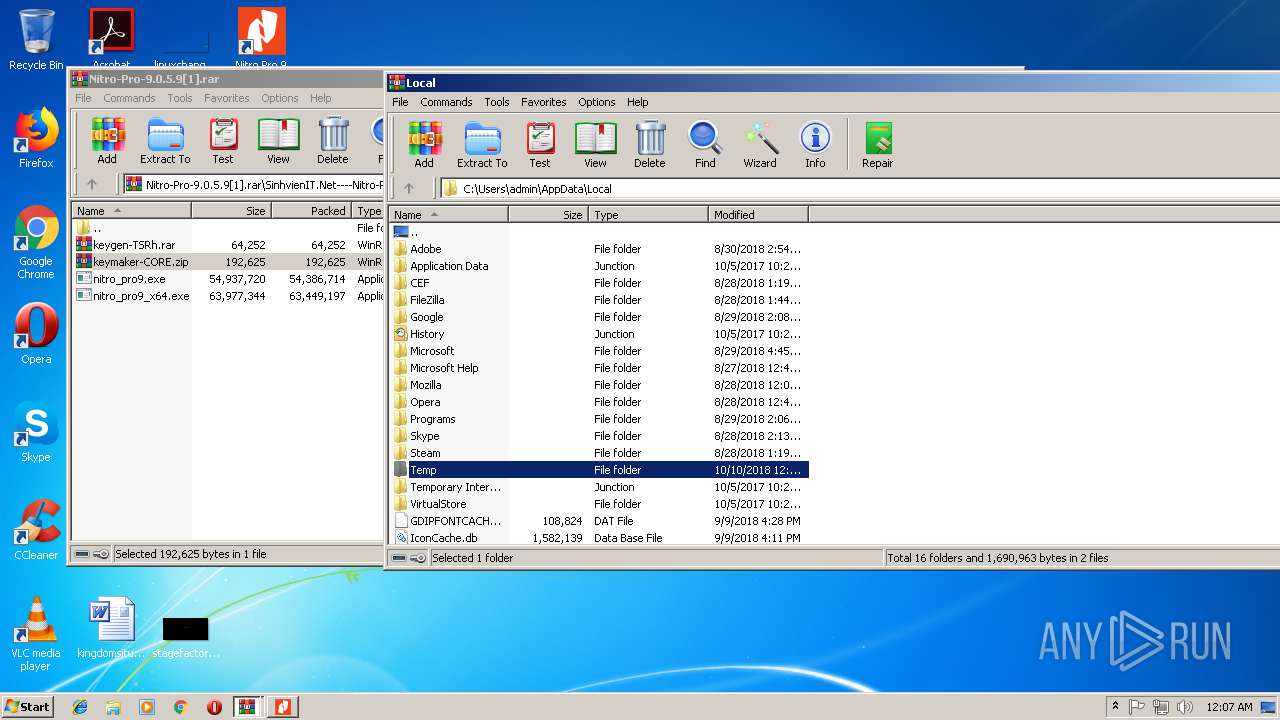Image resolution: width=1280 pixels, height=720 pixels.
Task: Go up one level in Local window
Action: 409,188
